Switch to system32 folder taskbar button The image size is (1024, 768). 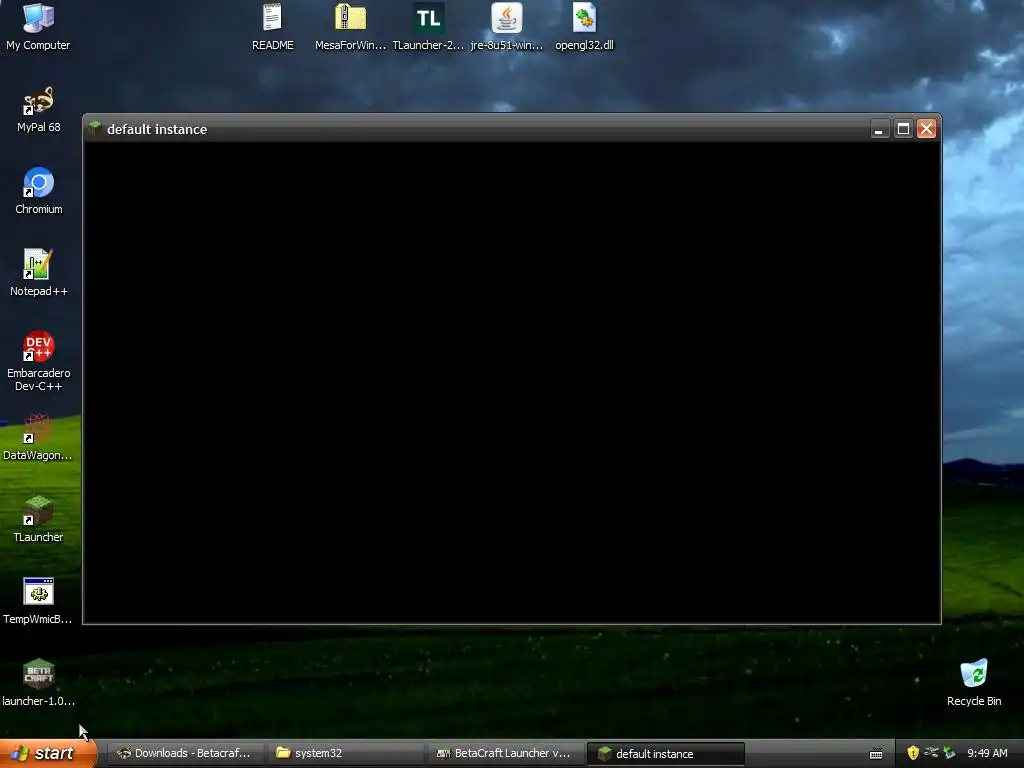345,753
